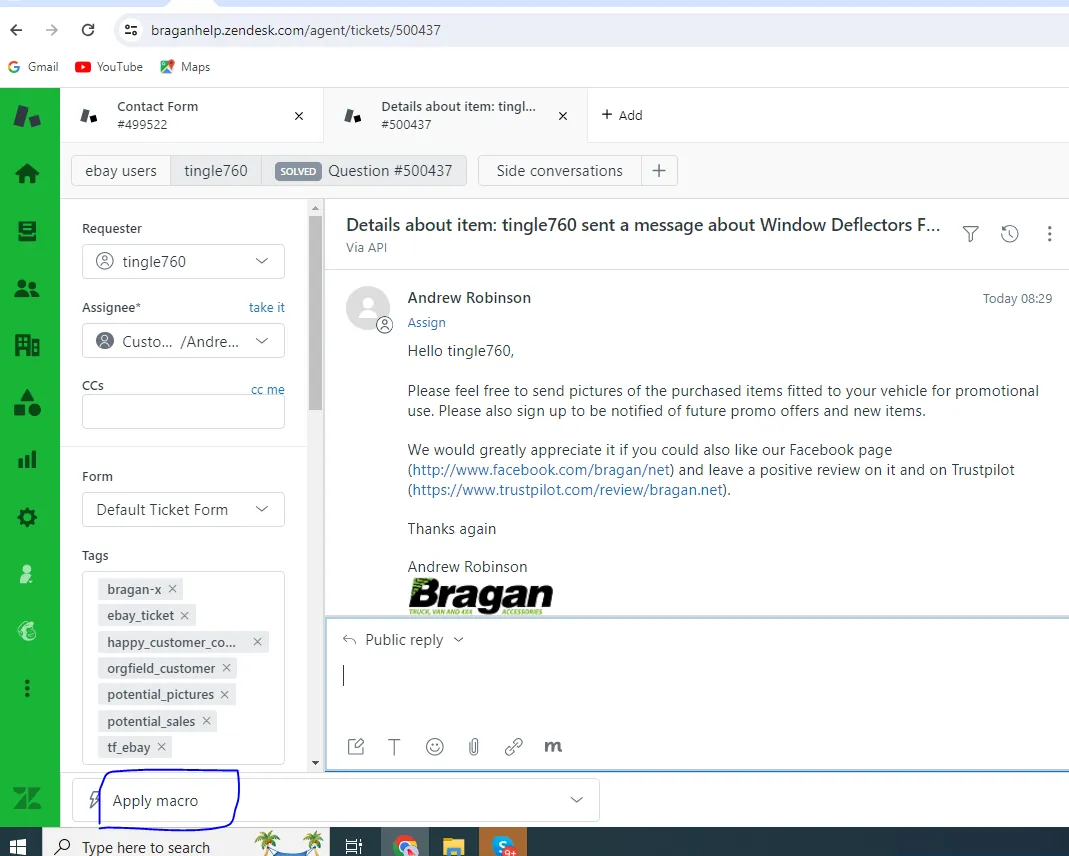This screenshot has height=856, width=1069.
Task: Open ticket options three-dot menu
Action: coord(1049,234)
